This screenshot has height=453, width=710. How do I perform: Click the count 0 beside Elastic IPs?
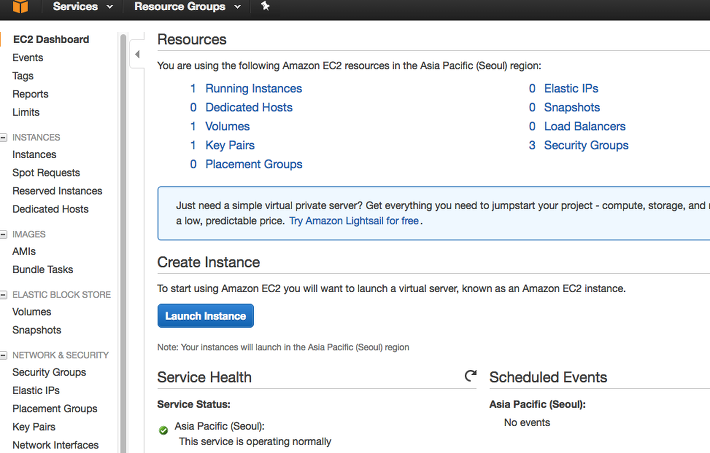(x=532, y=88)
